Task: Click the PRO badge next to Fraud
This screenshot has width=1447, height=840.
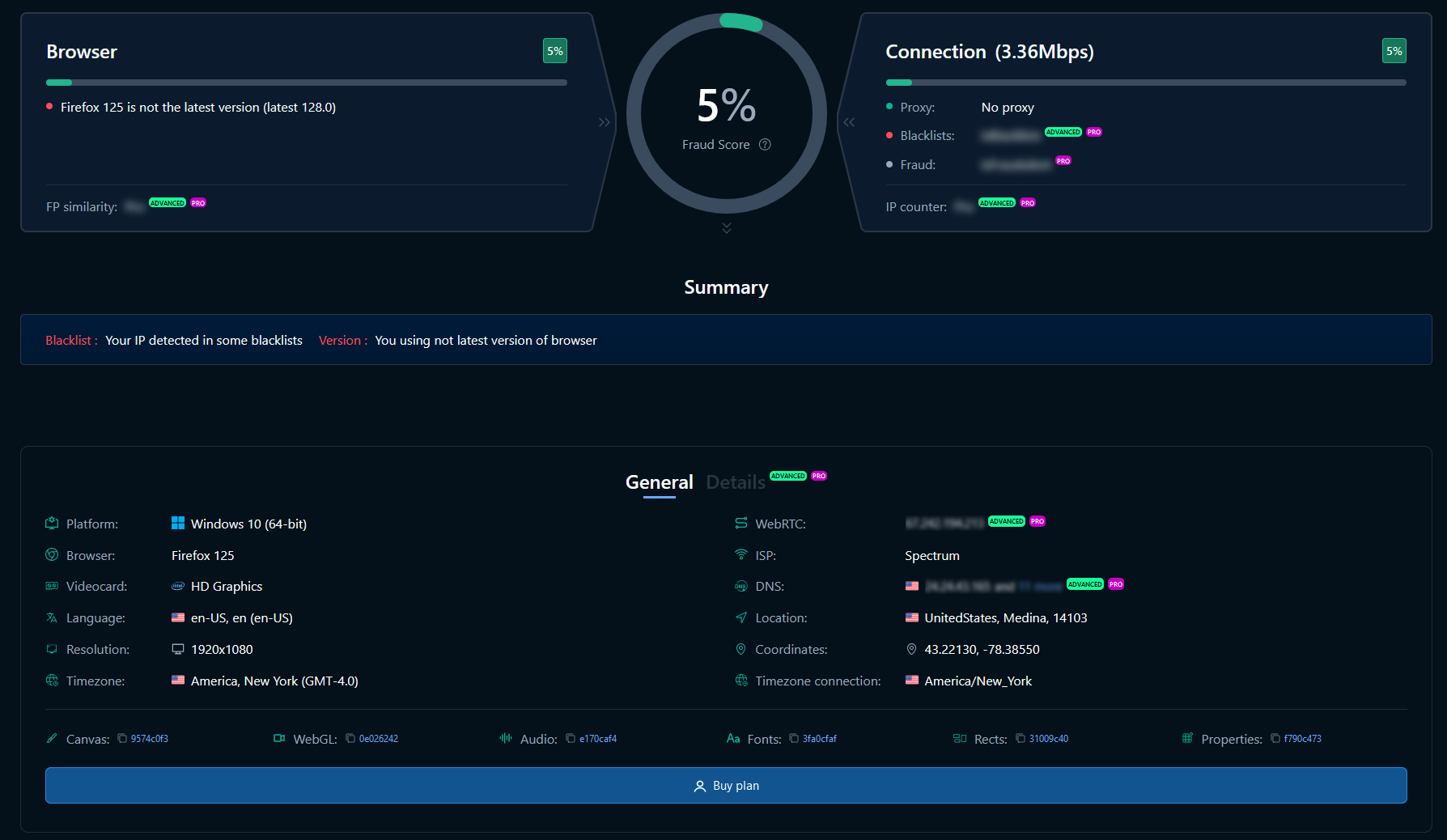Action: [x=1063, y=161]
